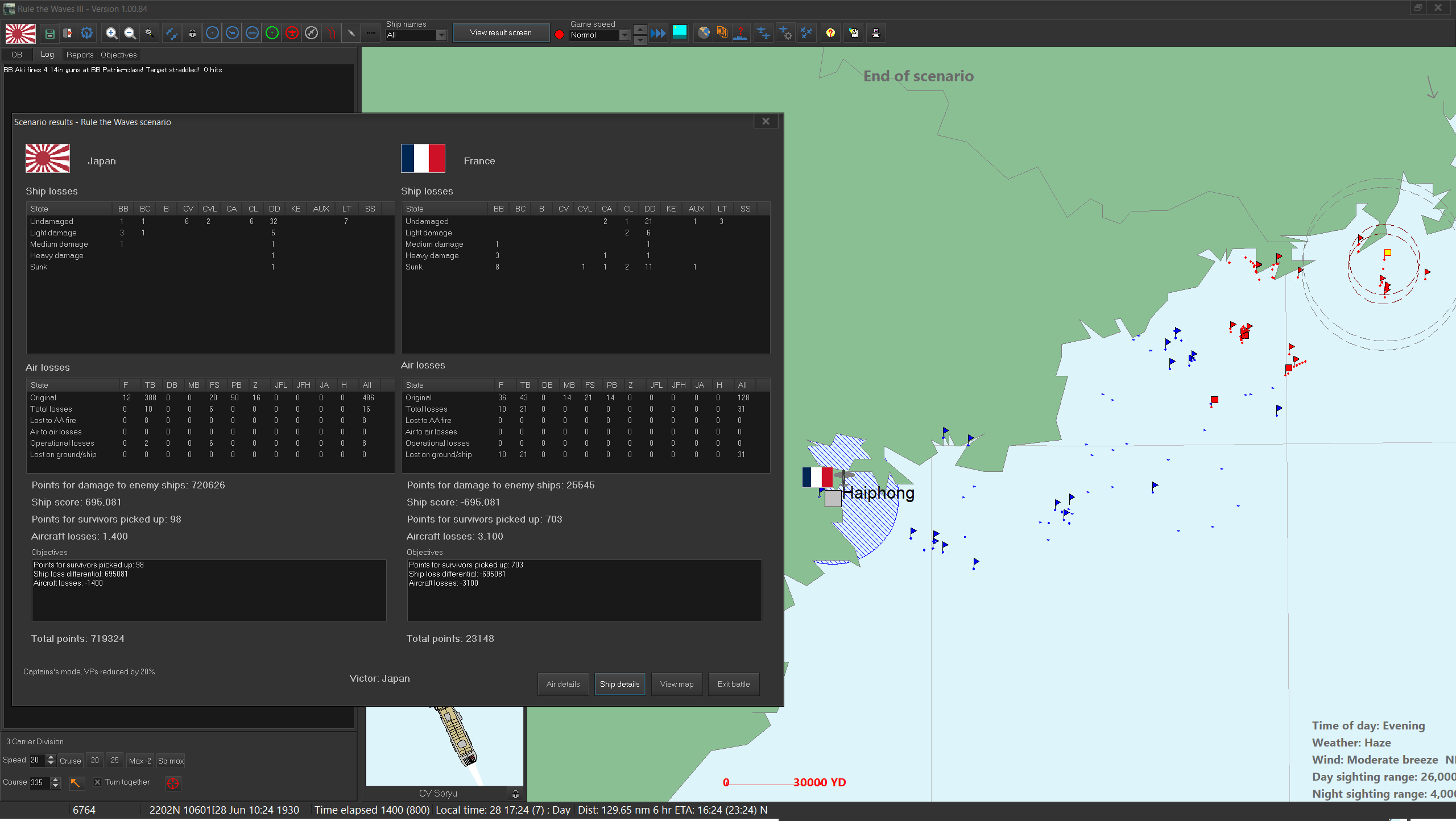Click the green circle range icon

tap(272, 34)
